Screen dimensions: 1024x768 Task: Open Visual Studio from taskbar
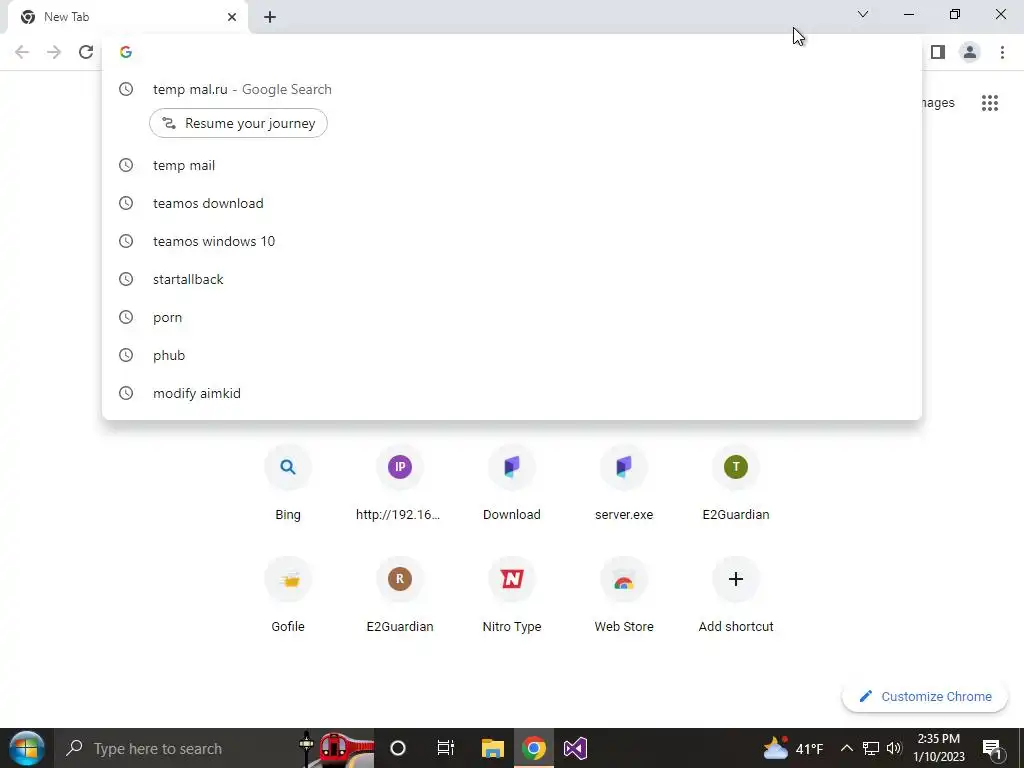(575, 748)
